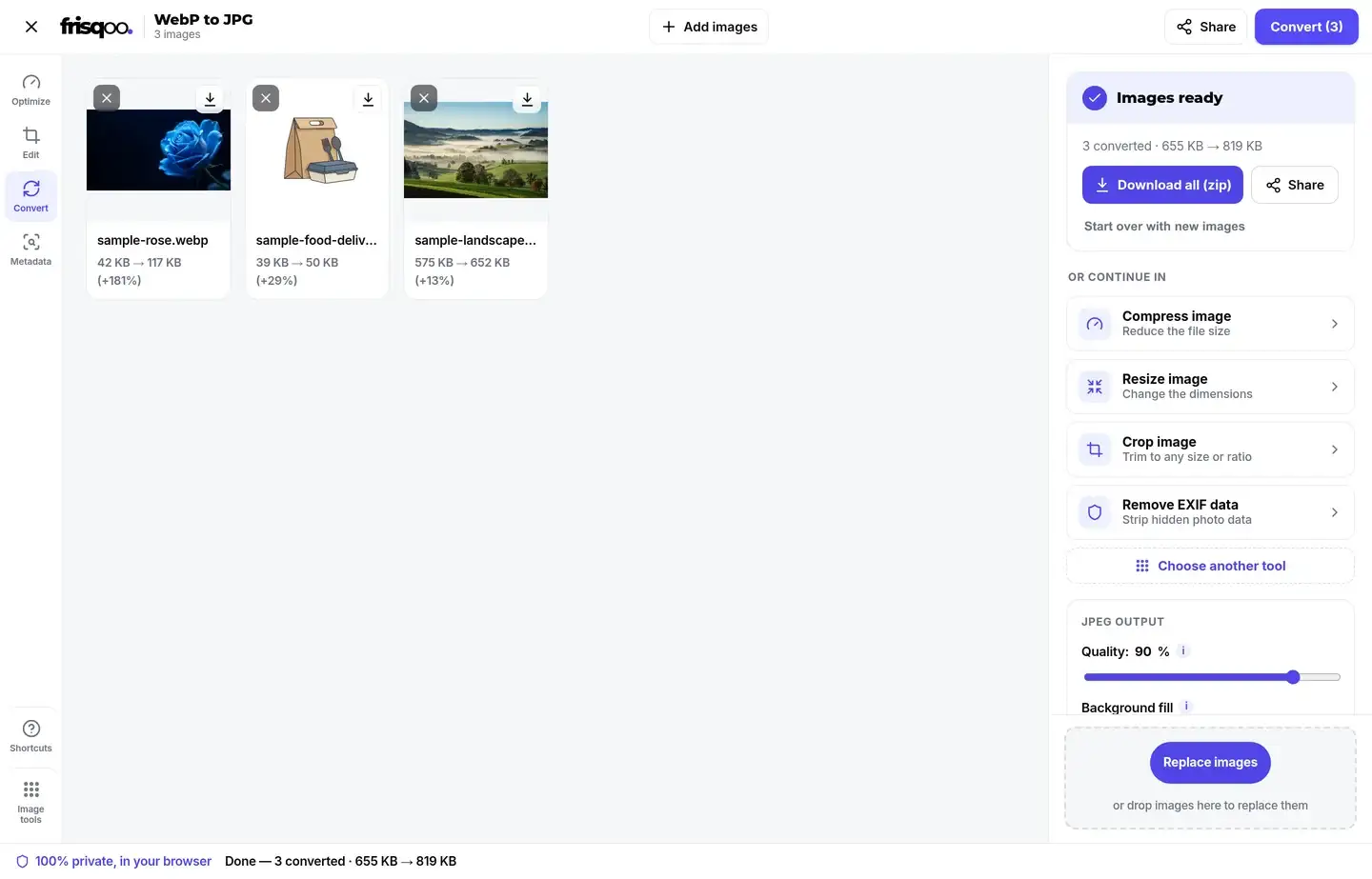This screenshot has height=879, width=1372.
Task: Click the Images ready checkmark icon
Action: pyautogui.click(x=1095, y=98)
